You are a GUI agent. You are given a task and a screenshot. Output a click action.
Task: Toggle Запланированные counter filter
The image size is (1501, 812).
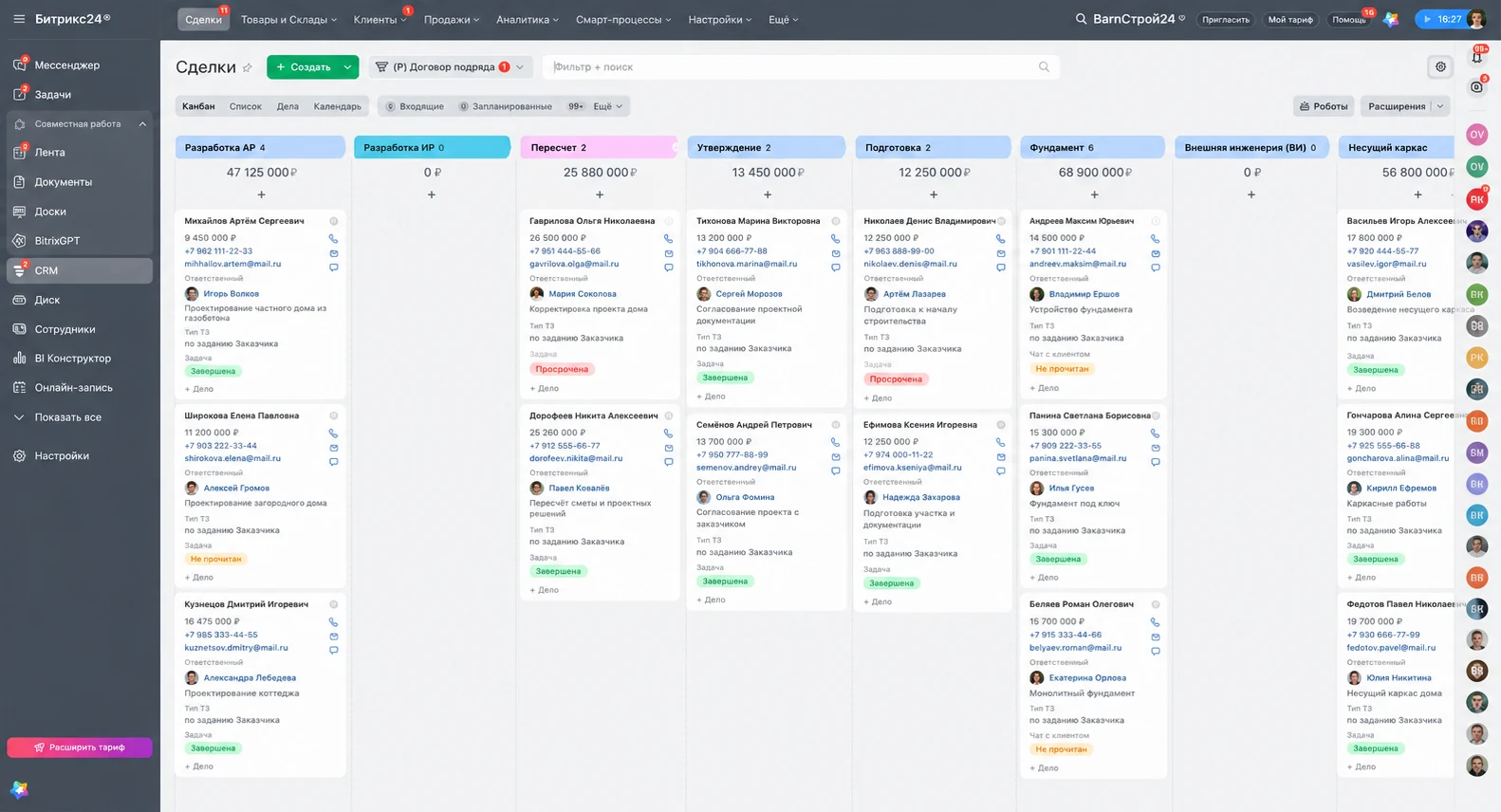(505, 106)
